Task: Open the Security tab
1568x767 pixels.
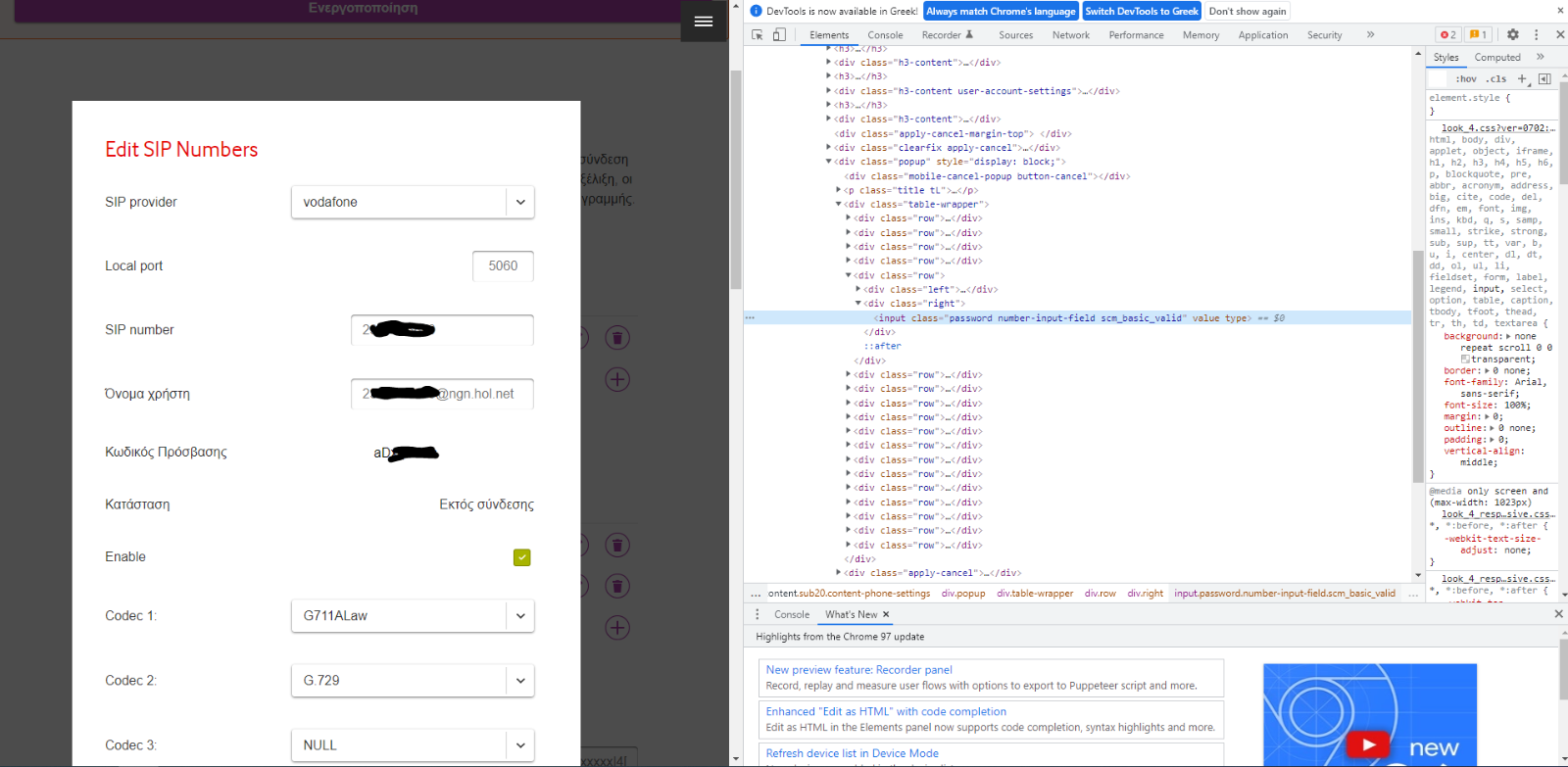Action: point(1324,35)
